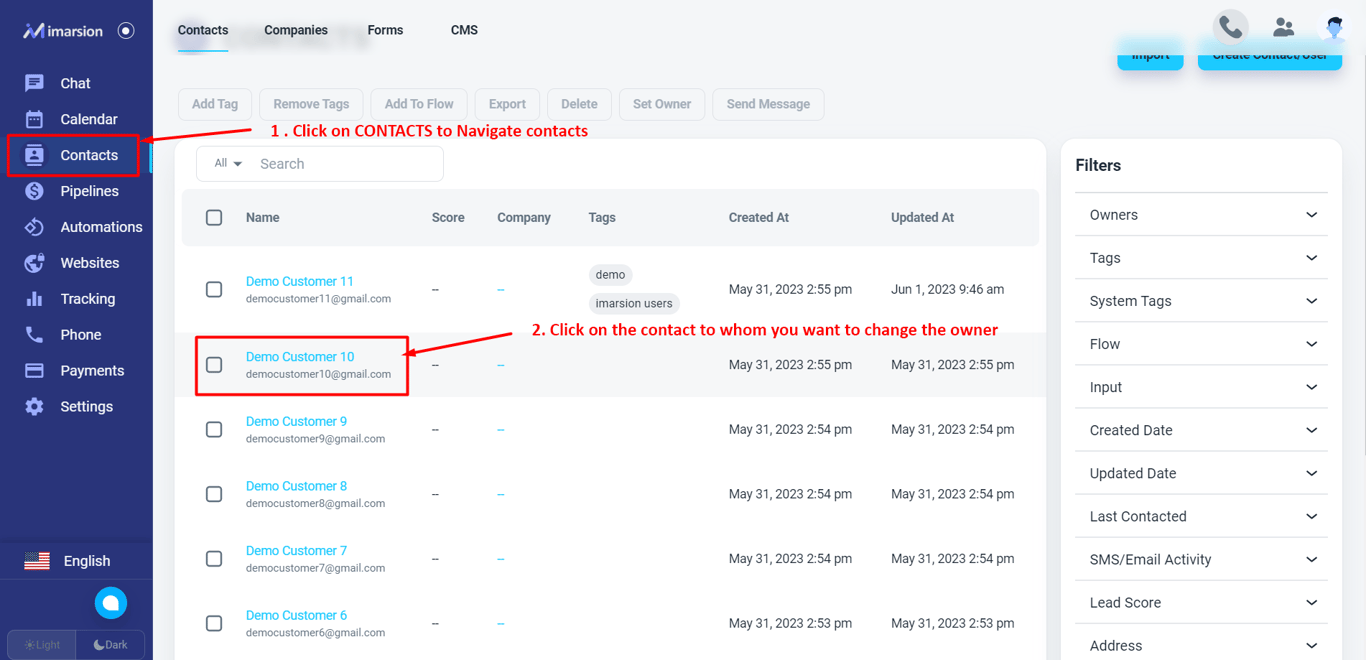
Task: Switch to Dark theme toggle
Action: point(111,645)
